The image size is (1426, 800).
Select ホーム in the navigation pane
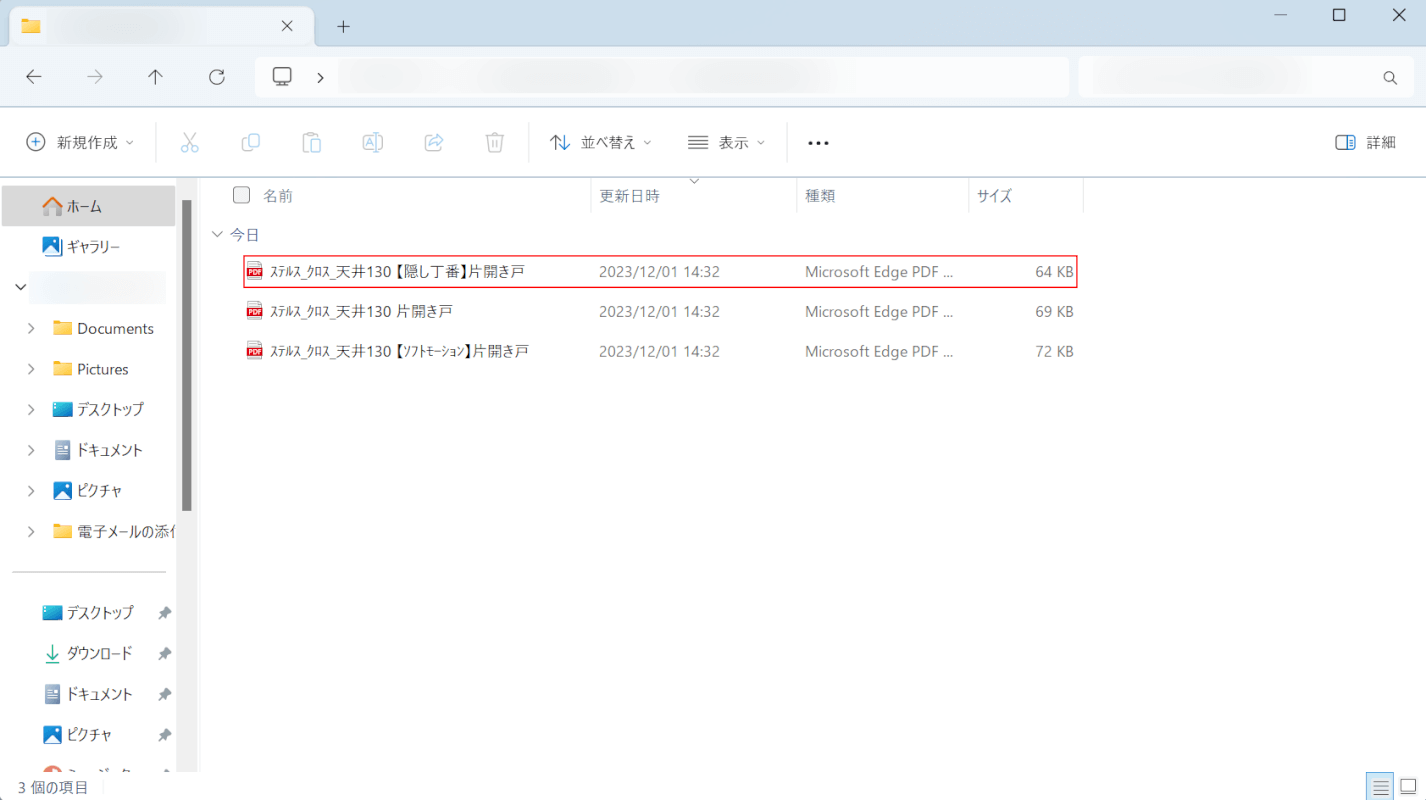click(88, 206)
